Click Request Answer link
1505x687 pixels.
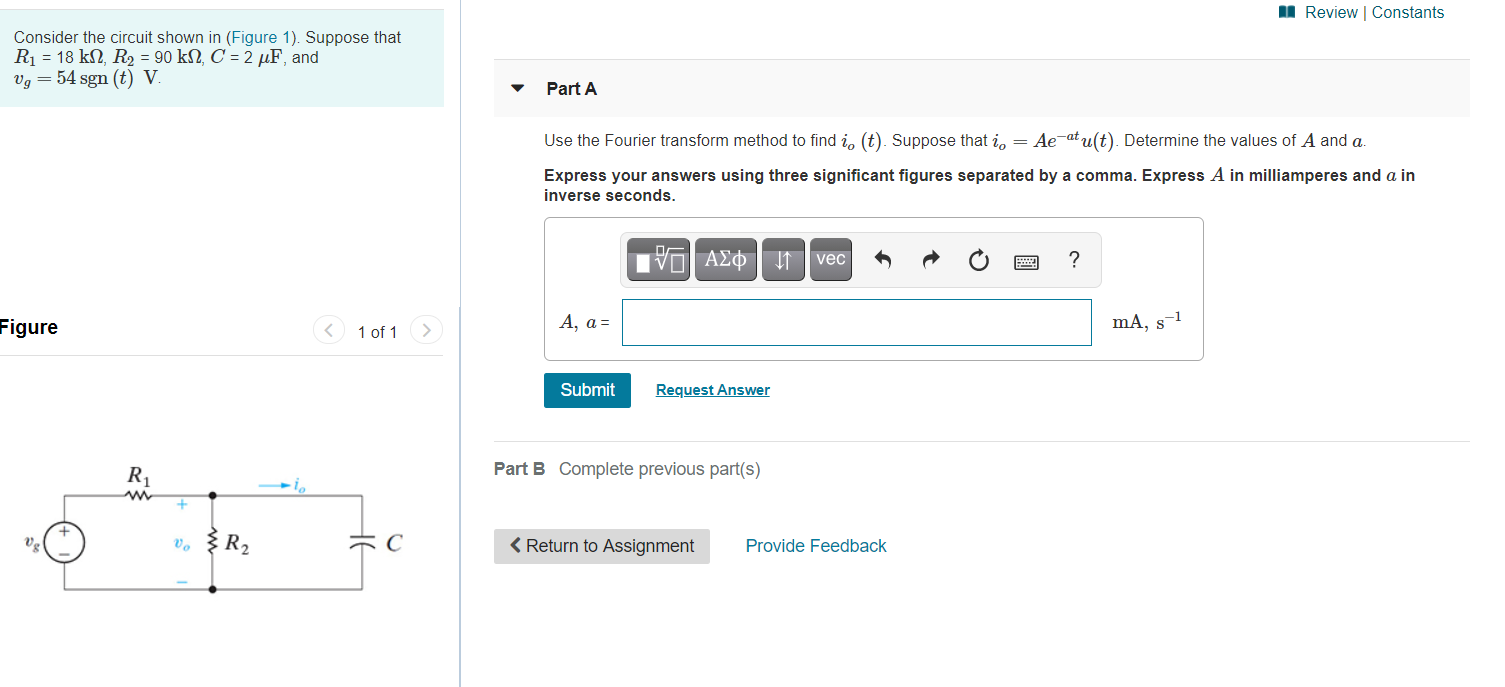[712, 389]
